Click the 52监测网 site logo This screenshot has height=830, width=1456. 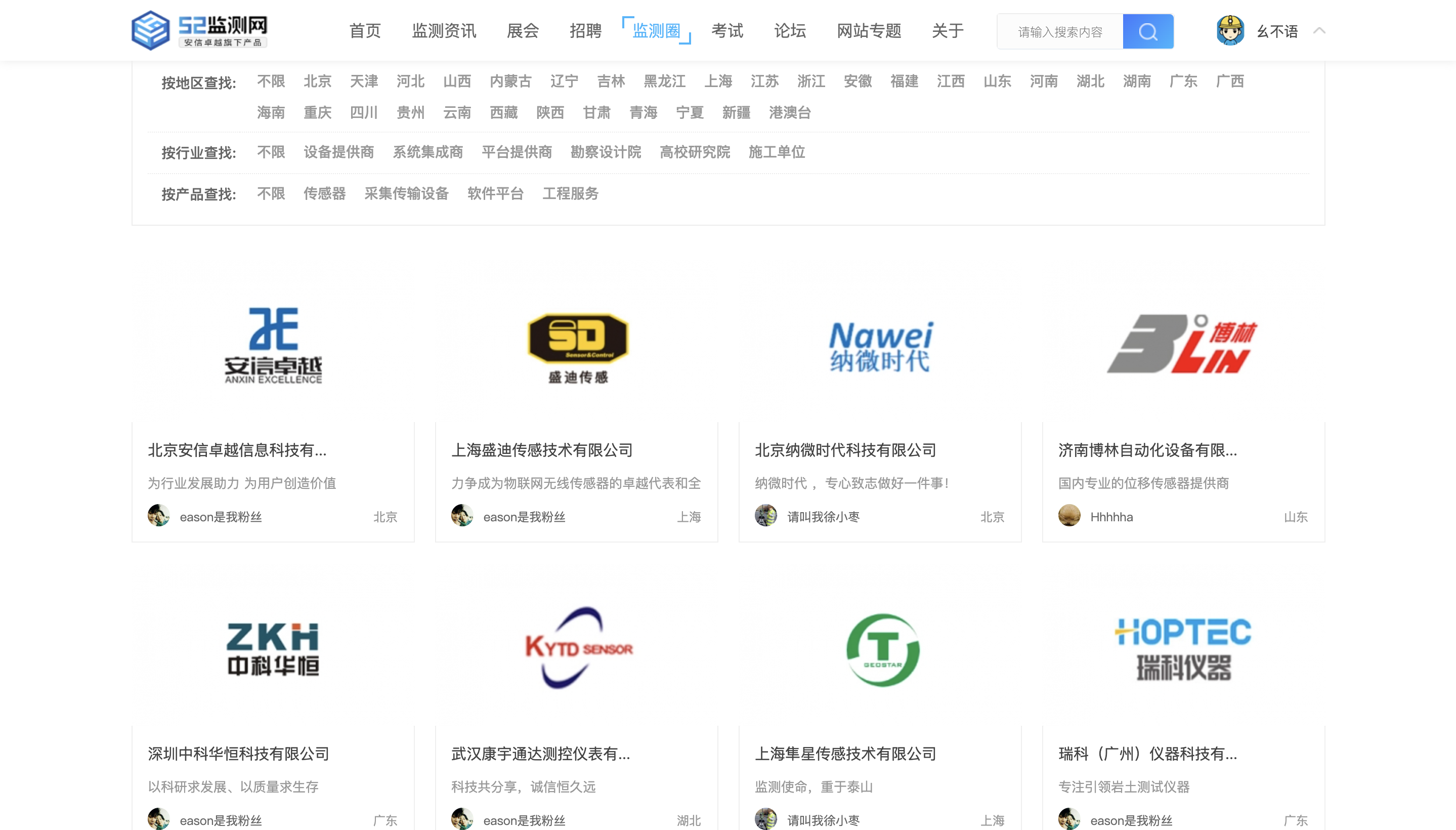pos(199,30)
